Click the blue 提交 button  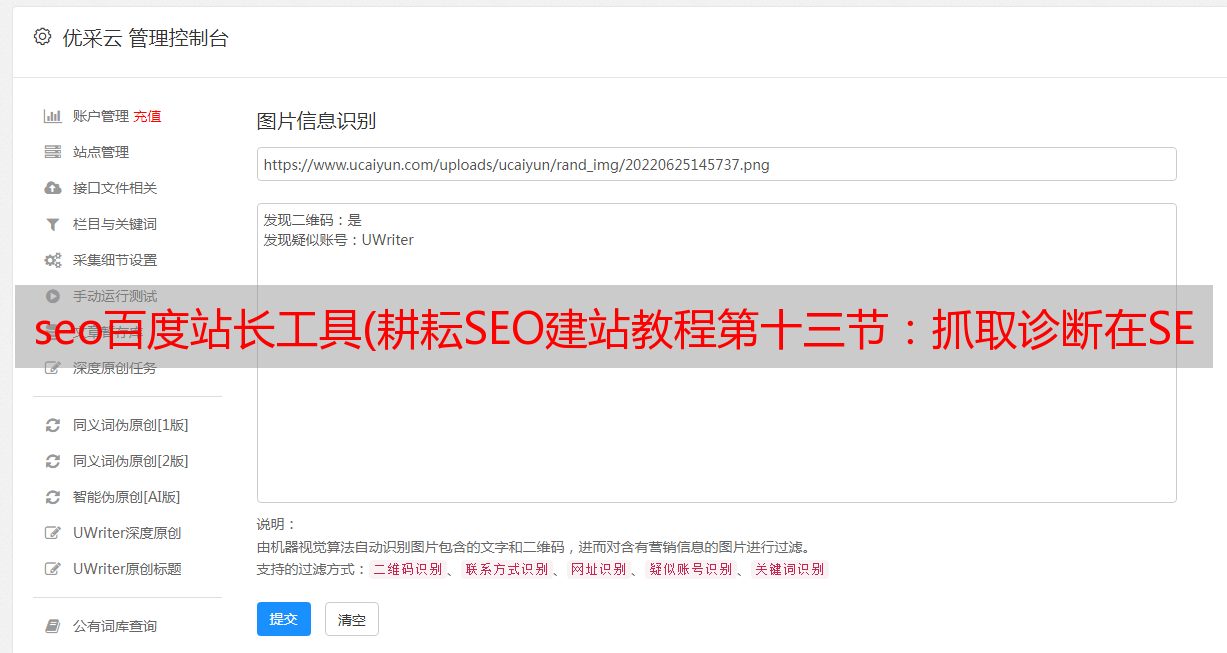(284, 619)
